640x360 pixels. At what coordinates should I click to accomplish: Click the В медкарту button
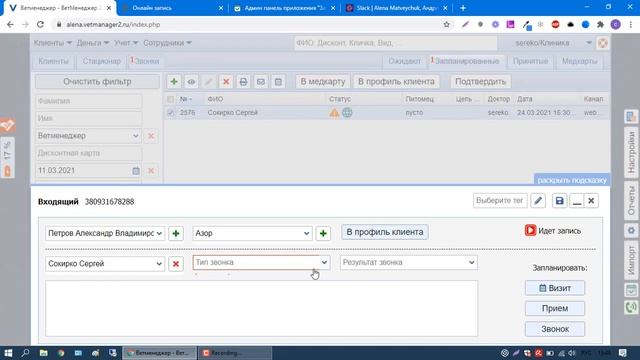click(x=323, y=82)
